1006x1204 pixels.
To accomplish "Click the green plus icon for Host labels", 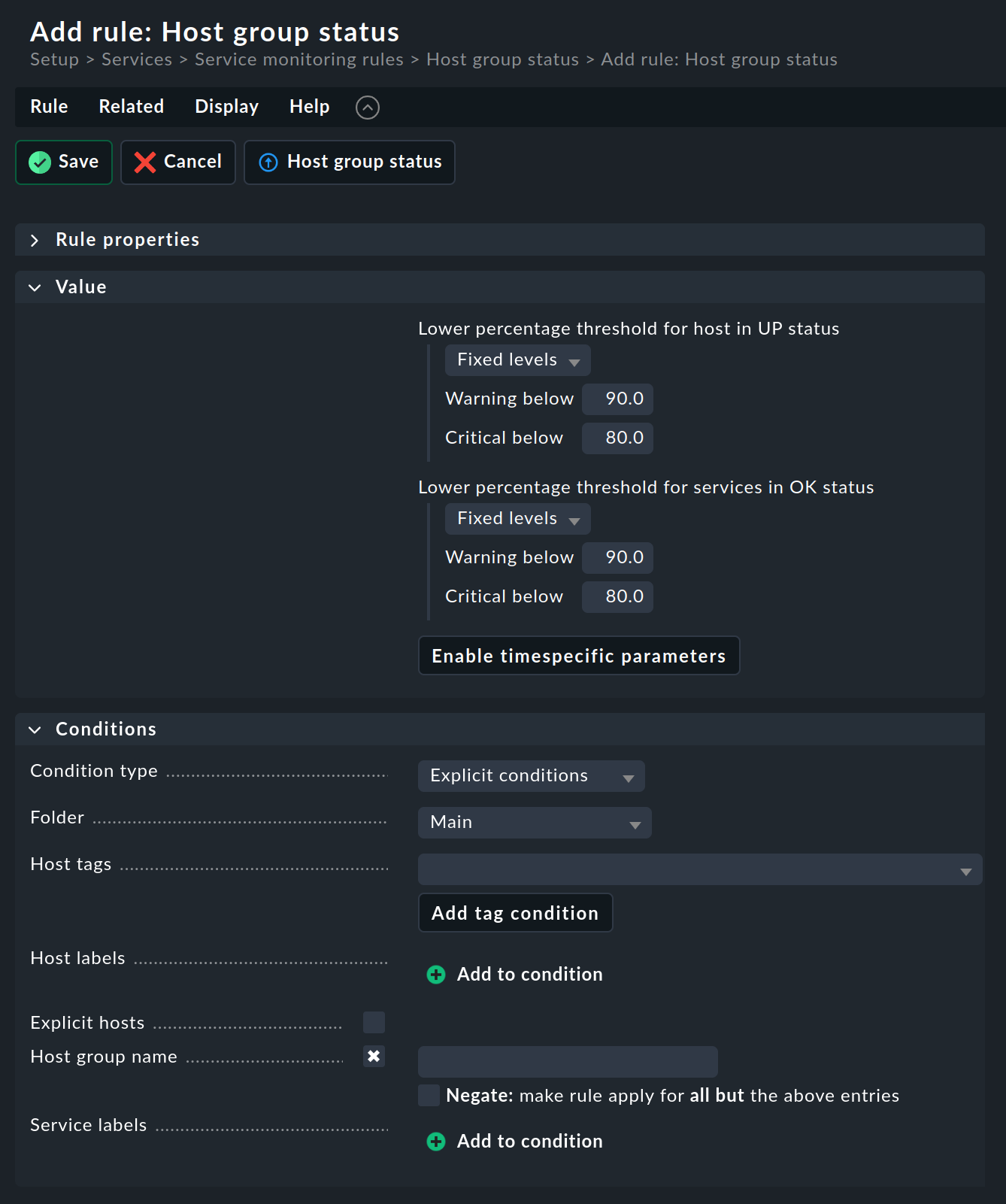I will pos(436,975).
